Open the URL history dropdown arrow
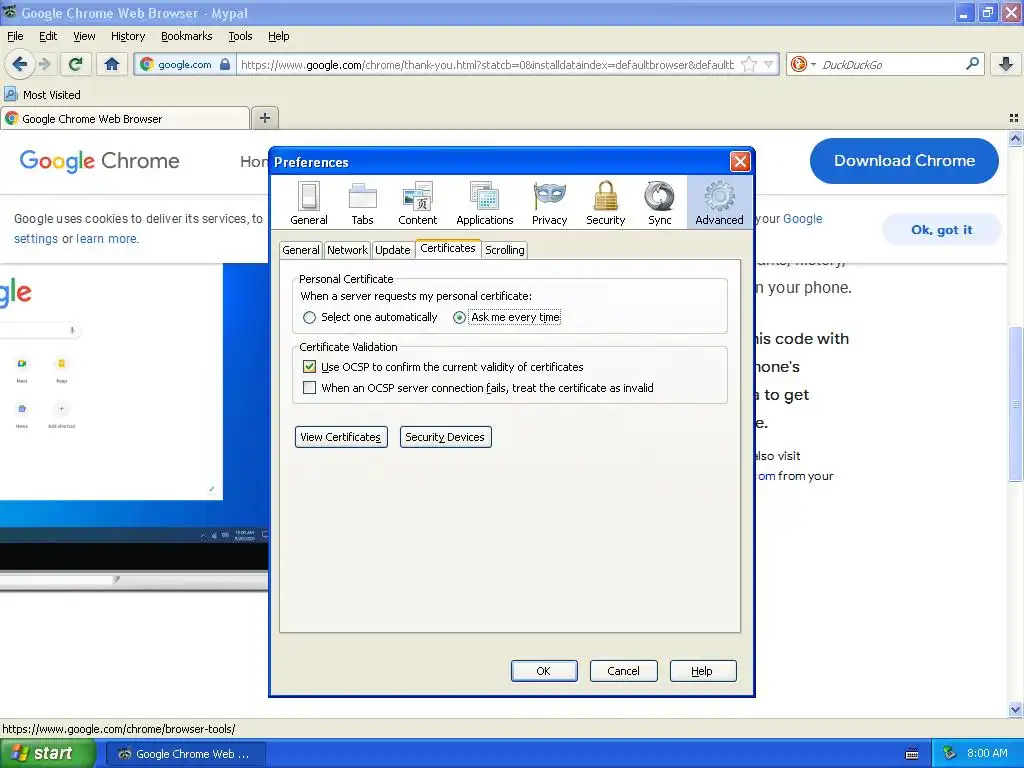Screen dimensions: 1024x768 pyautogui.click(x=769, y=64)
